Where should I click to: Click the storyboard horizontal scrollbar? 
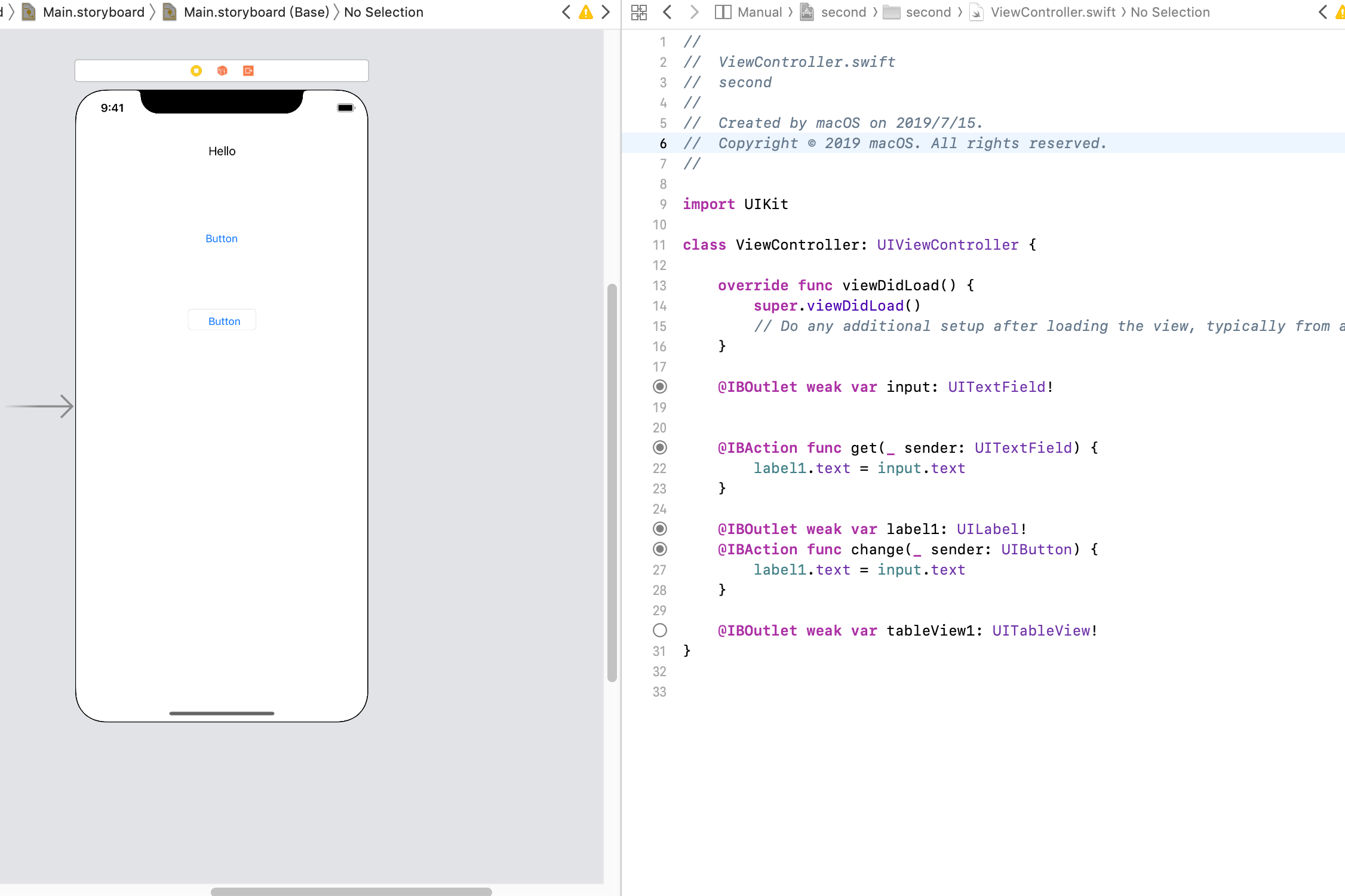pos(351,891)
